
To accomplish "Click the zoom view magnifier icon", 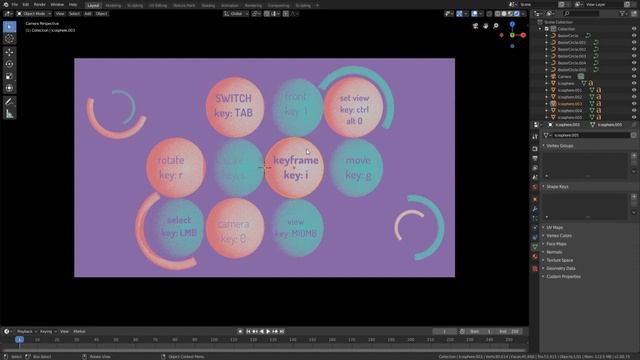I will pyautogui.click(x=496, y=26).
